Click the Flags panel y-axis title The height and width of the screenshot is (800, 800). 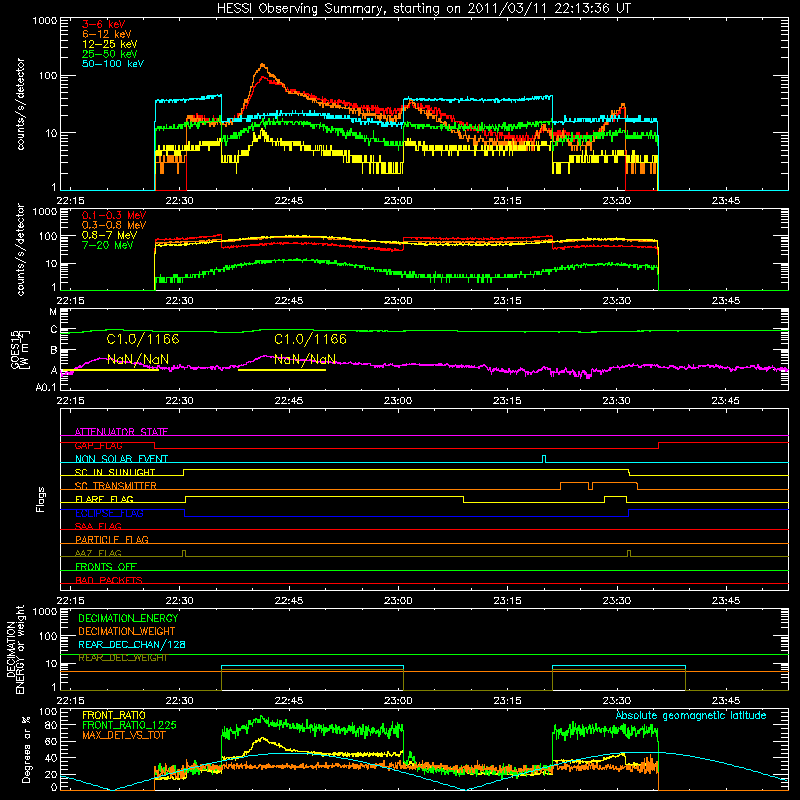(40, 499)
